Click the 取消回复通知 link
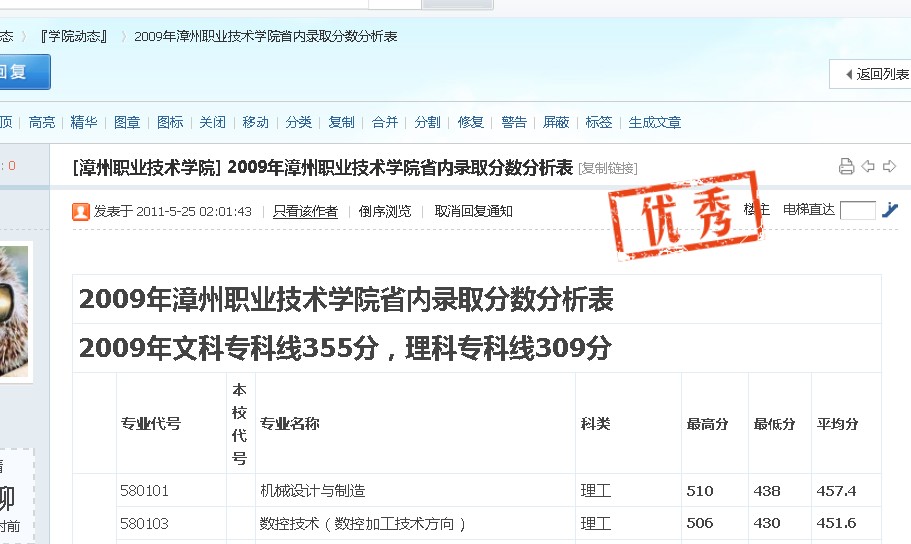The image size is (911, 544). pyautogui.click(x=474, y=212)
